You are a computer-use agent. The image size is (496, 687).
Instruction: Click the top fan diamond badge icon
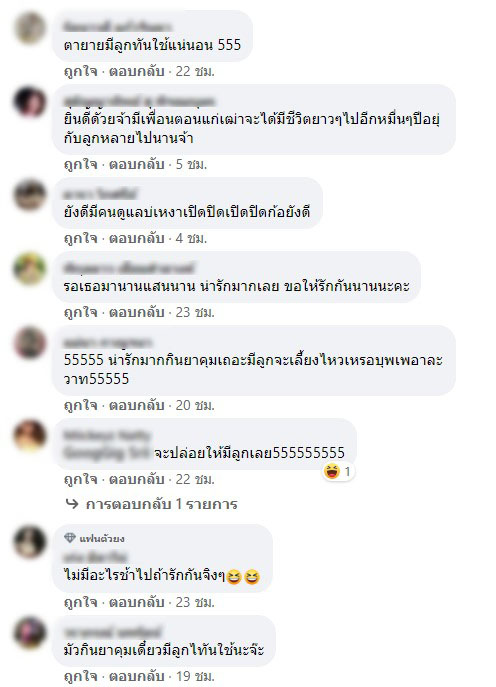tap(70, 538)
